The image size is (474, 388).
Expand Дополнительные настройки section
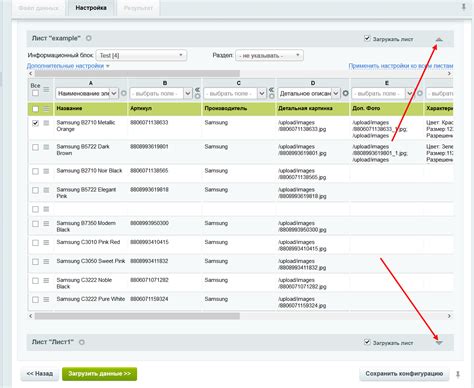coord(68,66)
